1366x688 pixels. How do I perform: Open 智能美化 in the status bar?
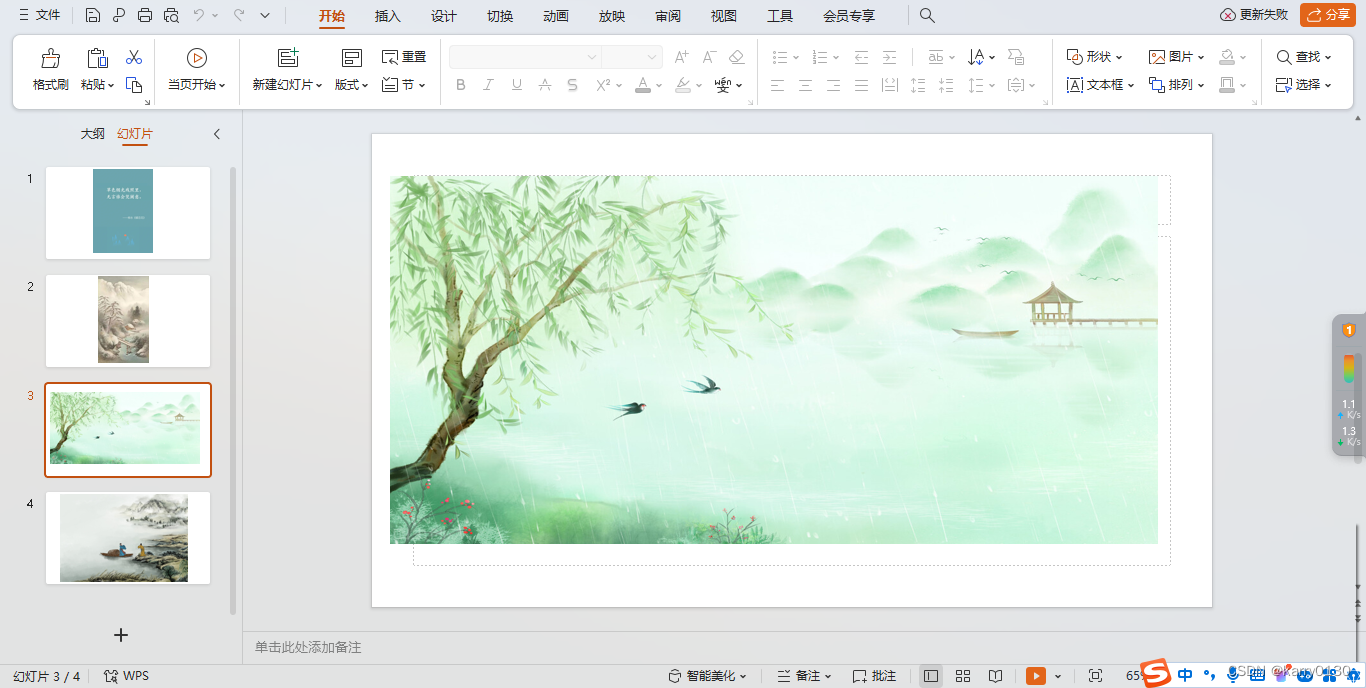pyautogui.click(x=708, y=676)
